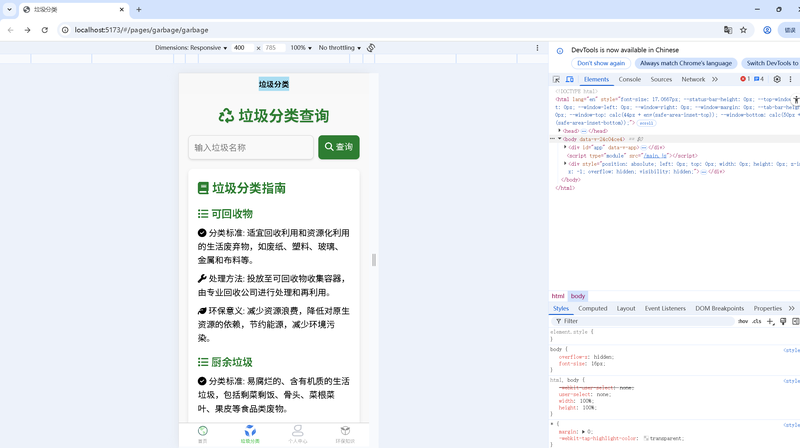The width and height of the screenshot is (800, 448).
Task: Open DevTools settings gear
Action: pos(777,79)
